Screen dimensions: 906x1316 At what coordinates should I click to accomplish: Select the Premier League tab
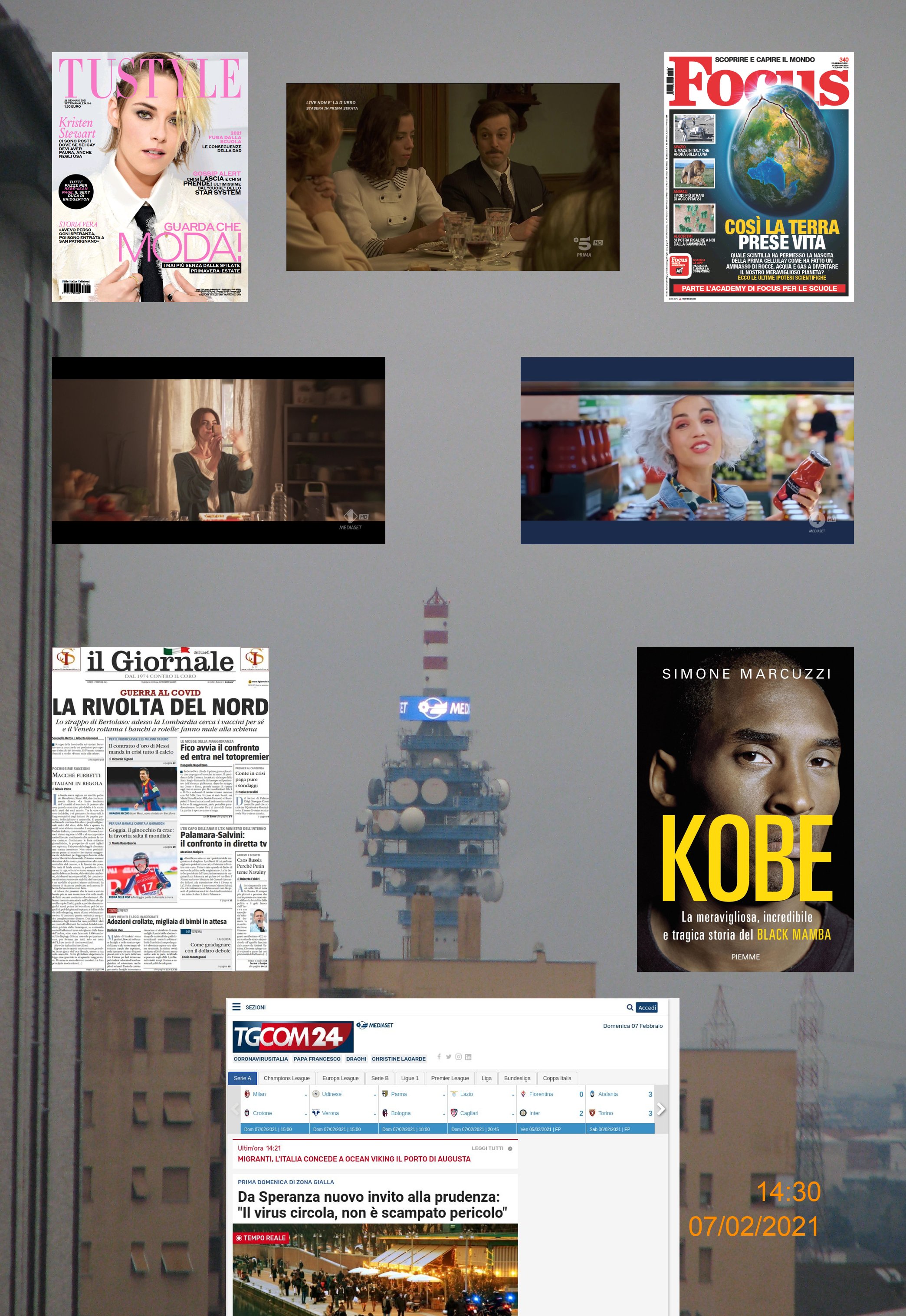[x=450, y=1078]
